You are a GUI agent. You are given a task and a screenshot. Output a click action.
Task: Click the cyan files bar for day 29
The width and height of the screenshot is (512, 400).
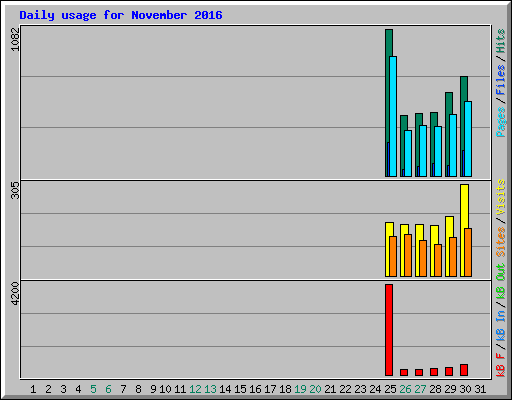click(x=453, y=145)
